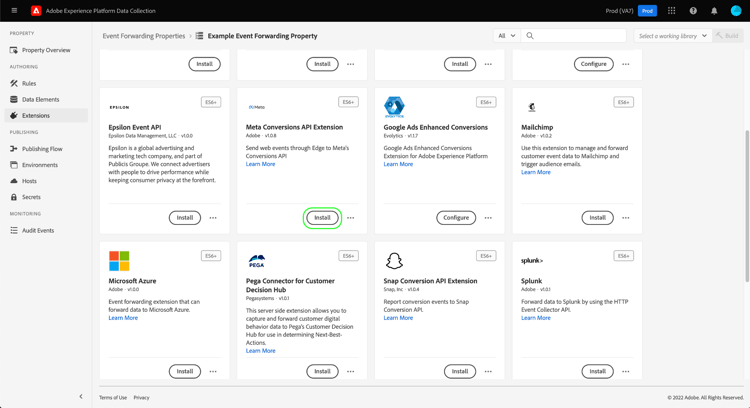Install the Pega Connector extension
Screen dimensions: 750x408
pos(322,371)
